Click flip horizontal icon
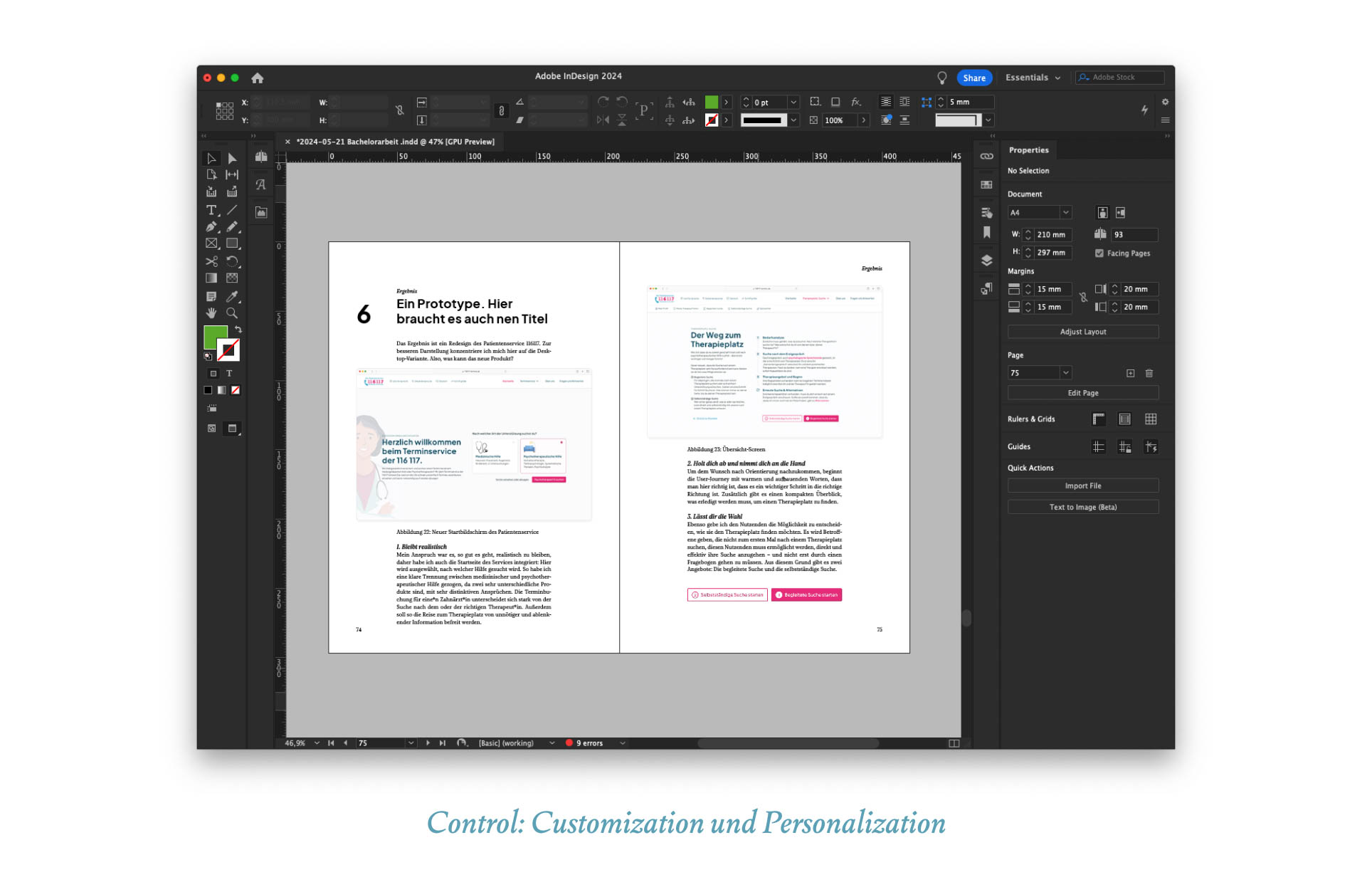Viewport: 1372px width, 887px height. pos(603,120)
